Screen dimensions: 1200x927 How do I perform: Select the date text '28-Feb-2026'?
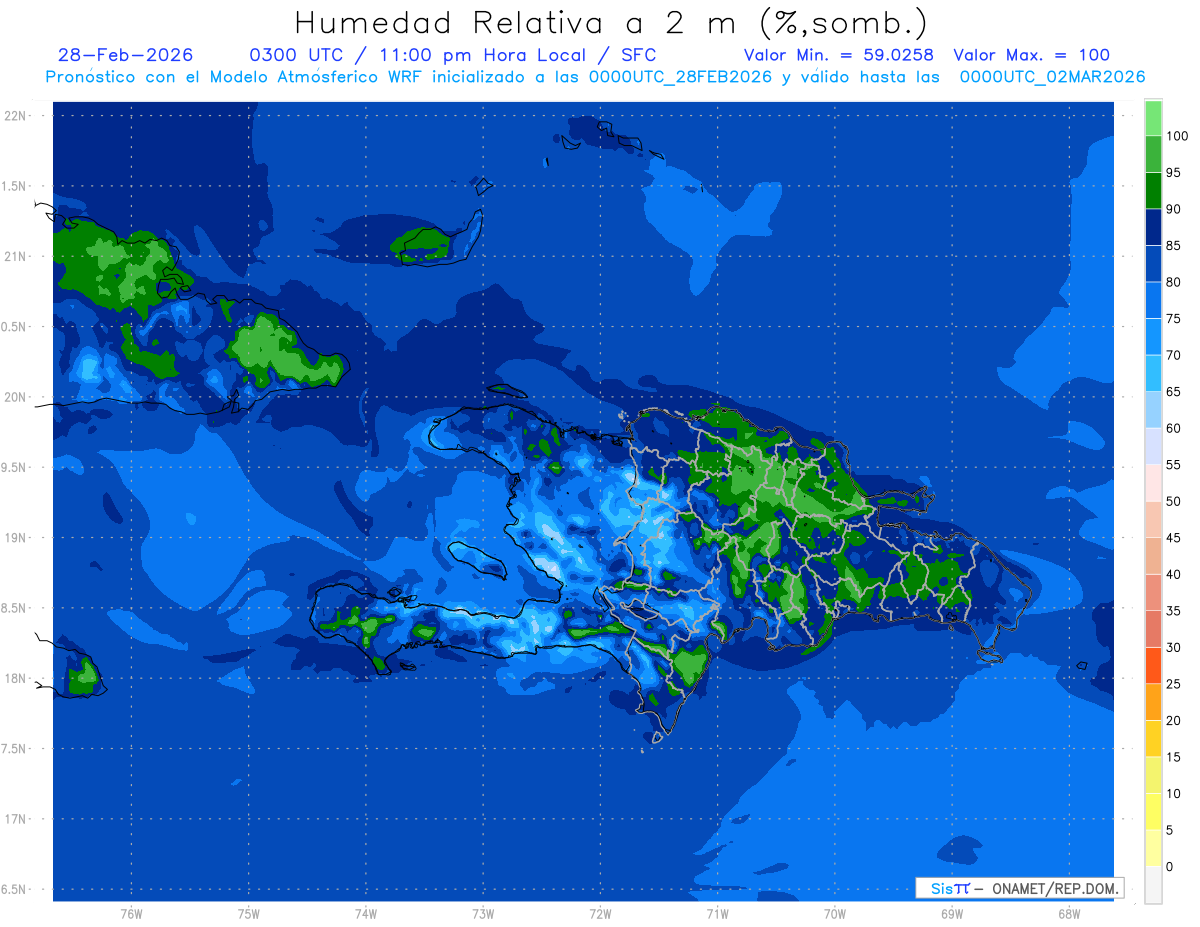click(x=126, y=55)
